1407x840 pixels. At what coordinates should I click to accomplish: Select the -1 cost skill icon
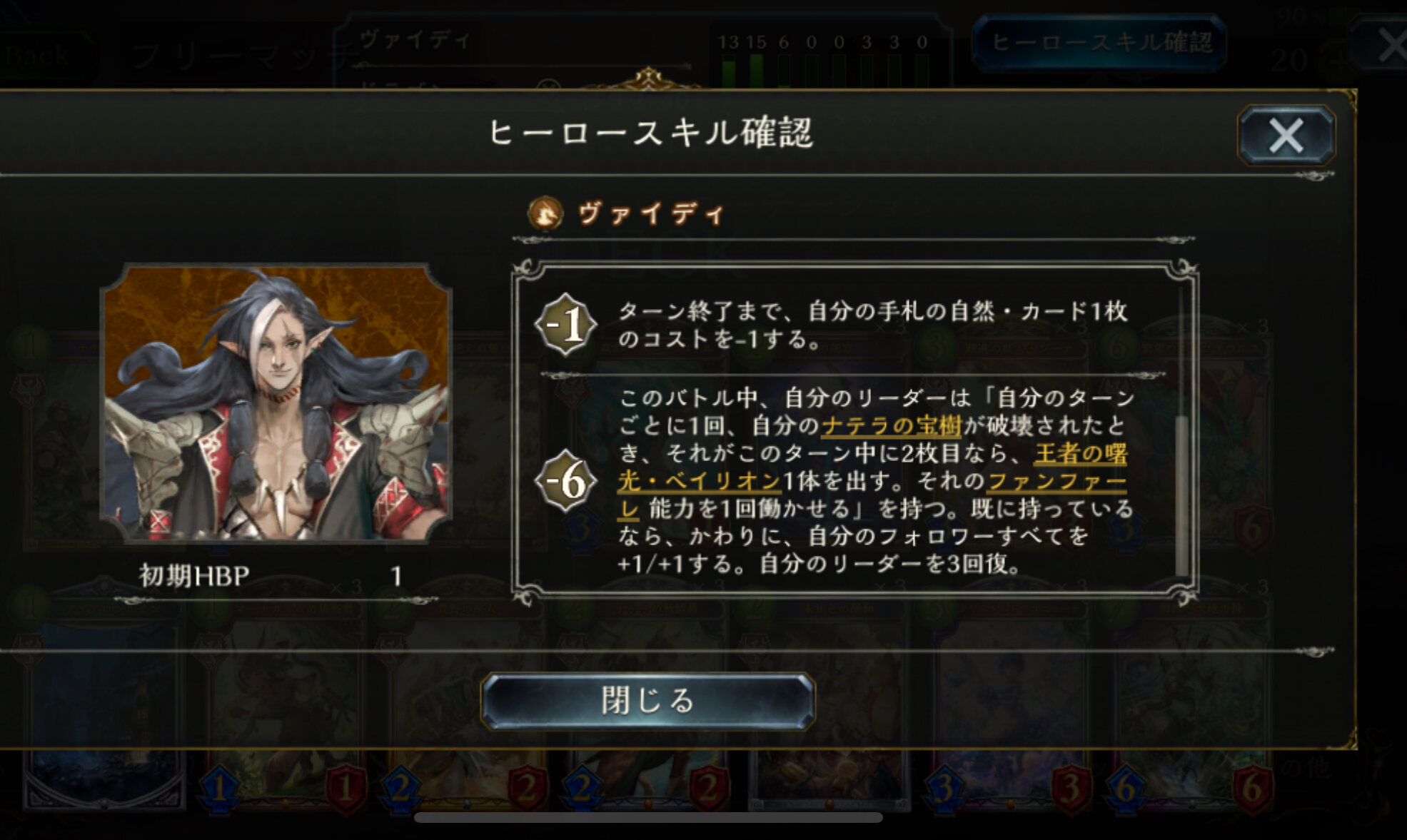tap(566, 325)
